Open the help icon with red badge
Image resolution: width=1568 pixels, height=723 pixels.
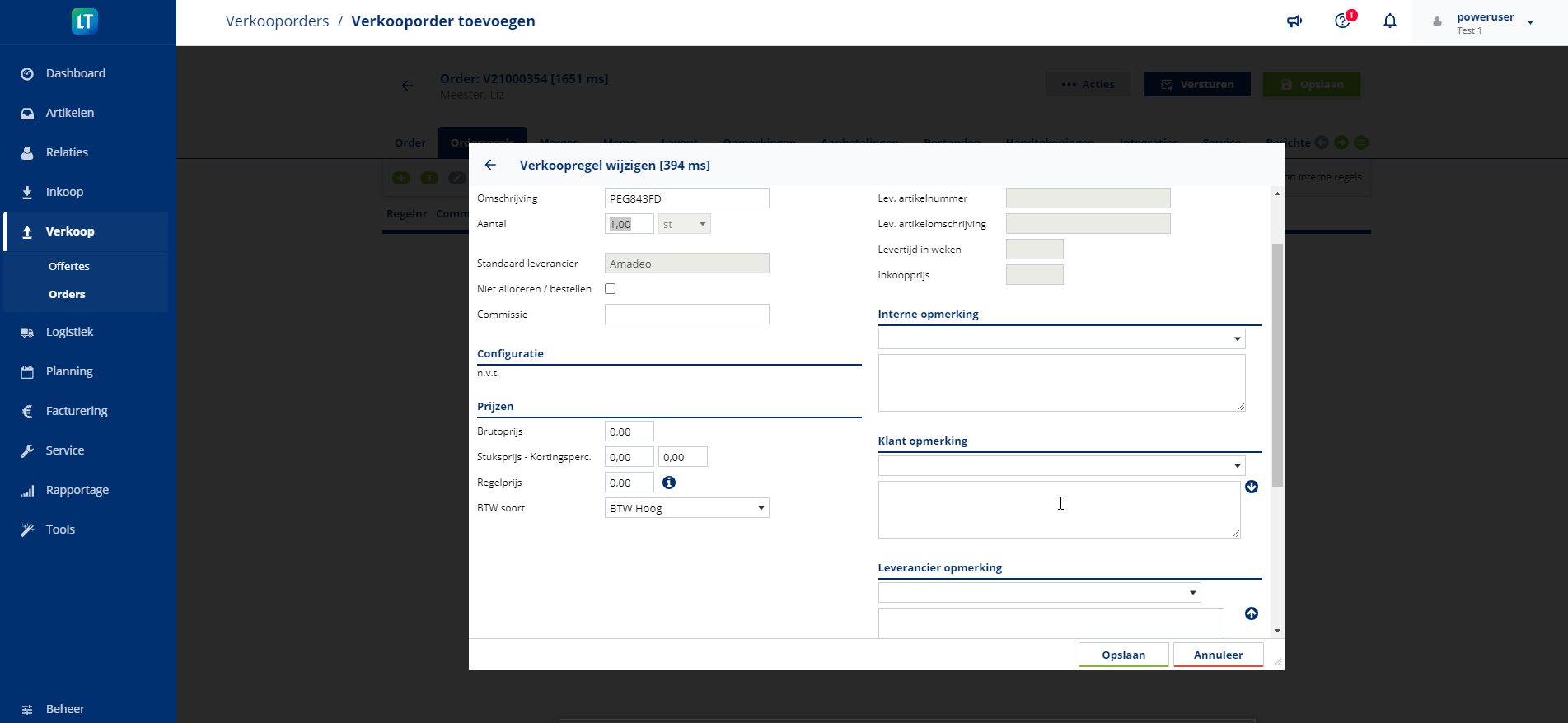(x=1343, y=21)
